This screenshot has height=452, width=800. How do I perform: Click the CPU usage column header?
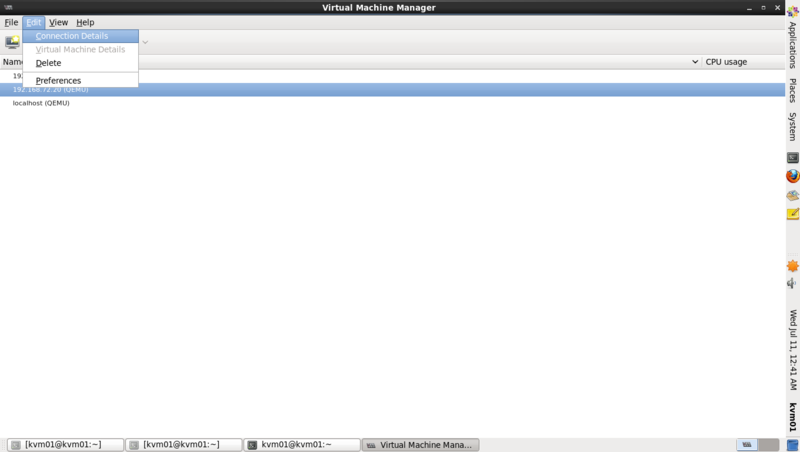coord(743,62)
